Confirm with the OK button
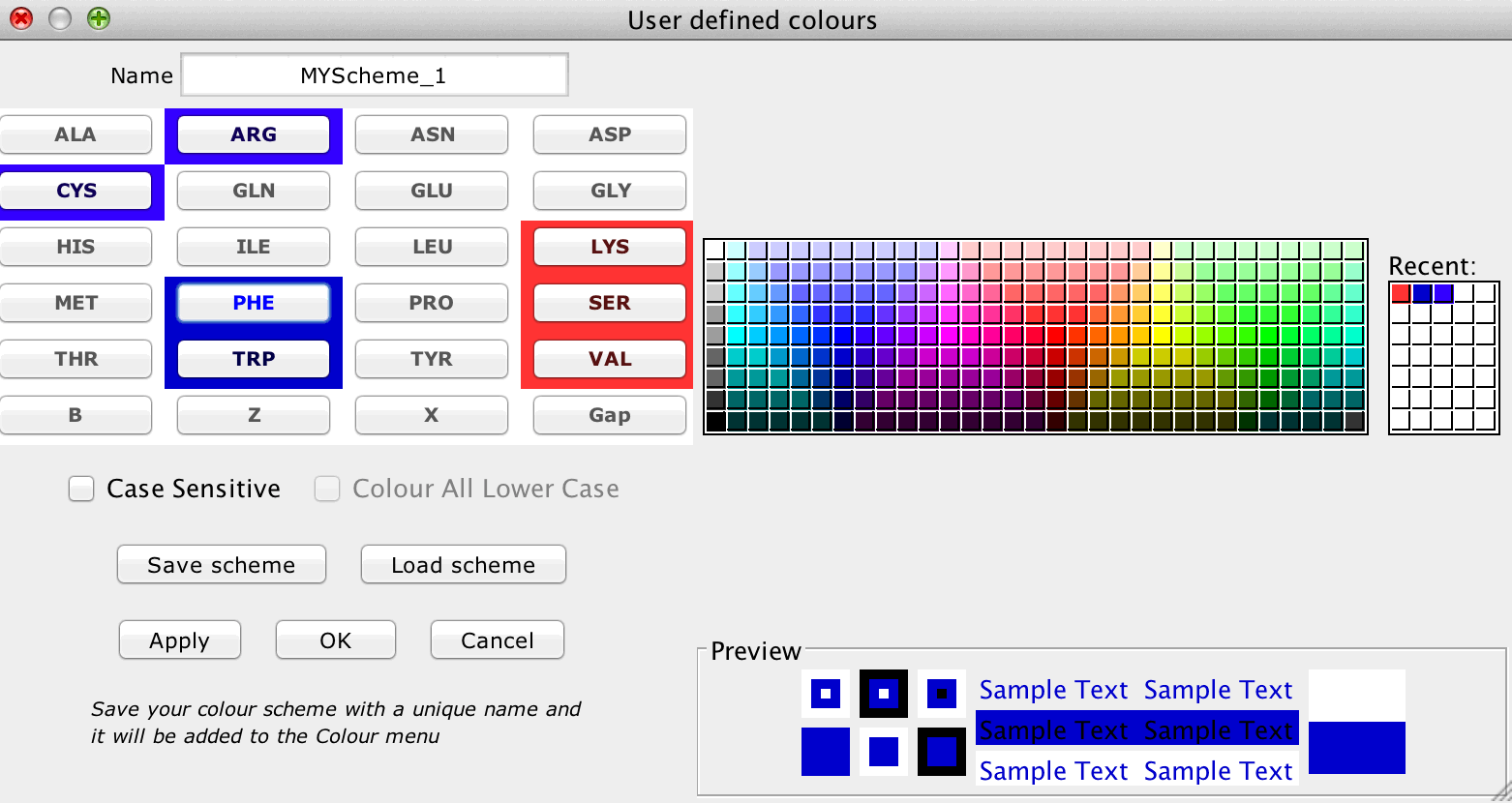Screen dimensions: 1512x803 335,640
